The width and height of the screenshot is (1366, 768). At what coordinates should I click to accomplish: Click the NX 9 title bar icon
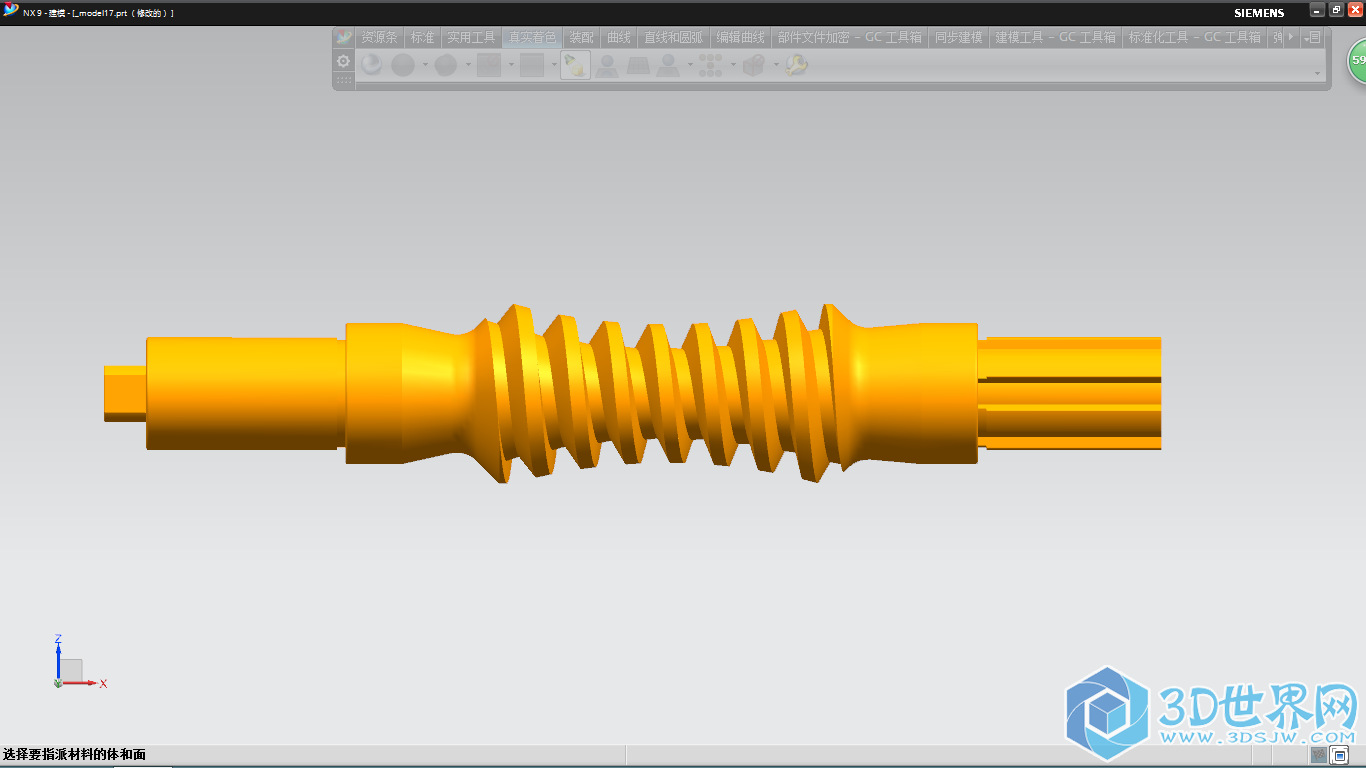click(11, 11)
